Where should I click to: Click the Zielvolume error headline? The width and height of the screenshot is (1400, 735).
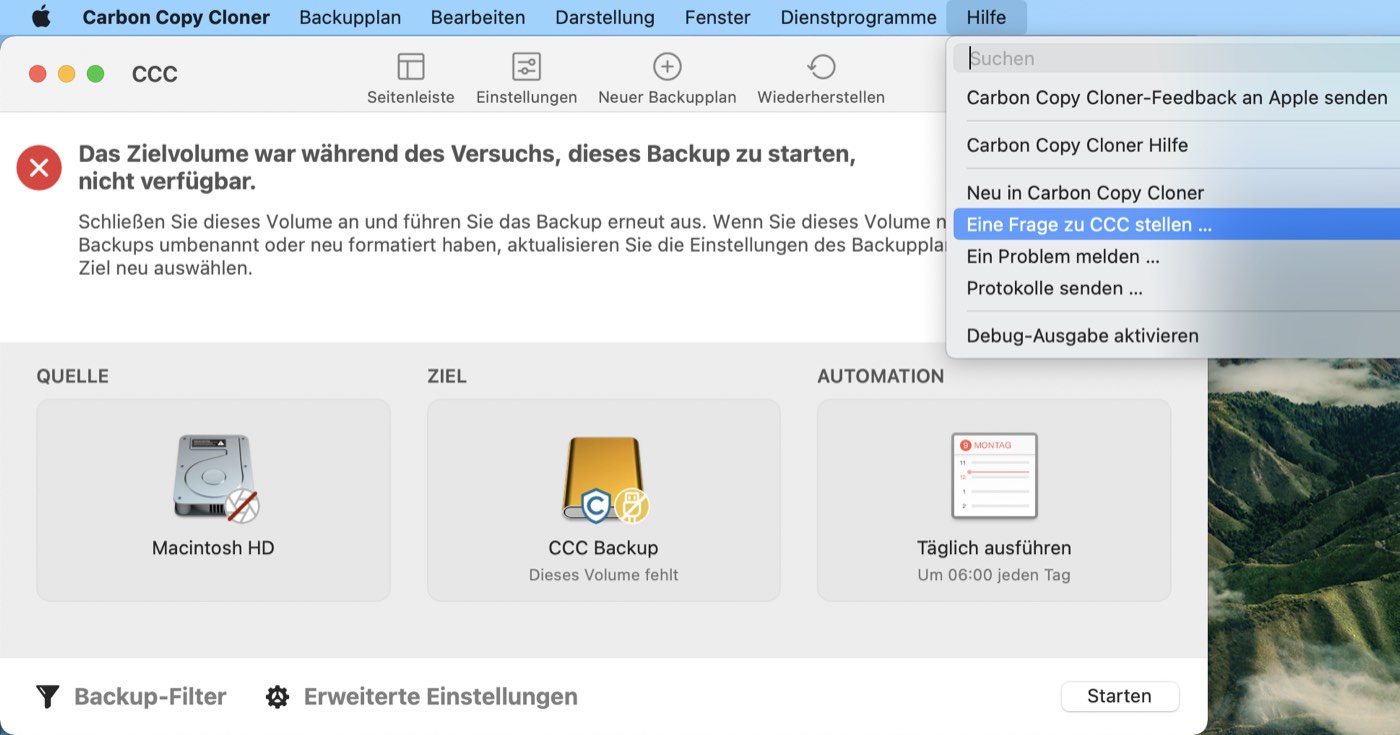click(467, 168)
